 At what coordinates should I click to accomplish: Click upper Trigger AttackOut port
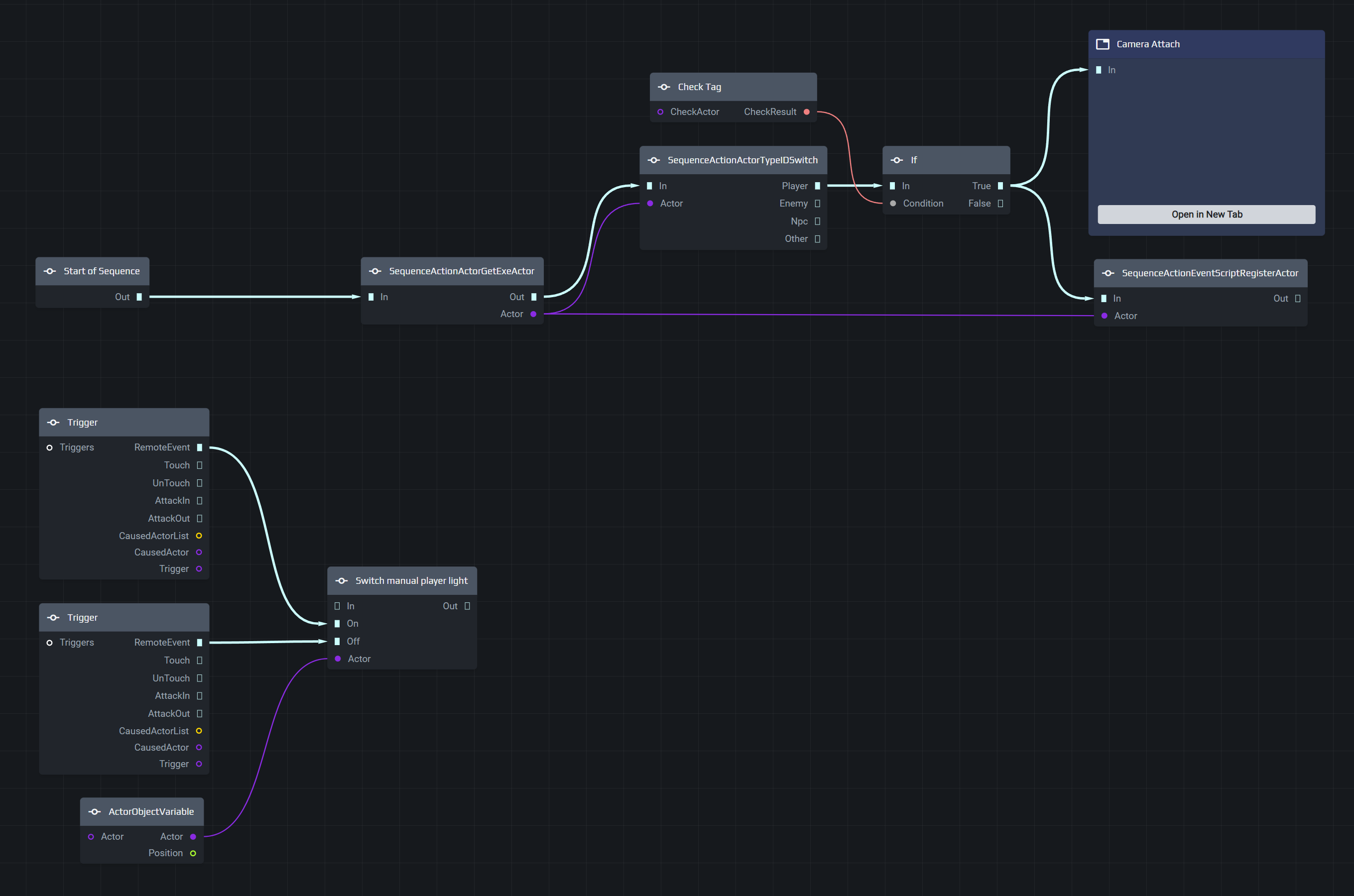200,518
